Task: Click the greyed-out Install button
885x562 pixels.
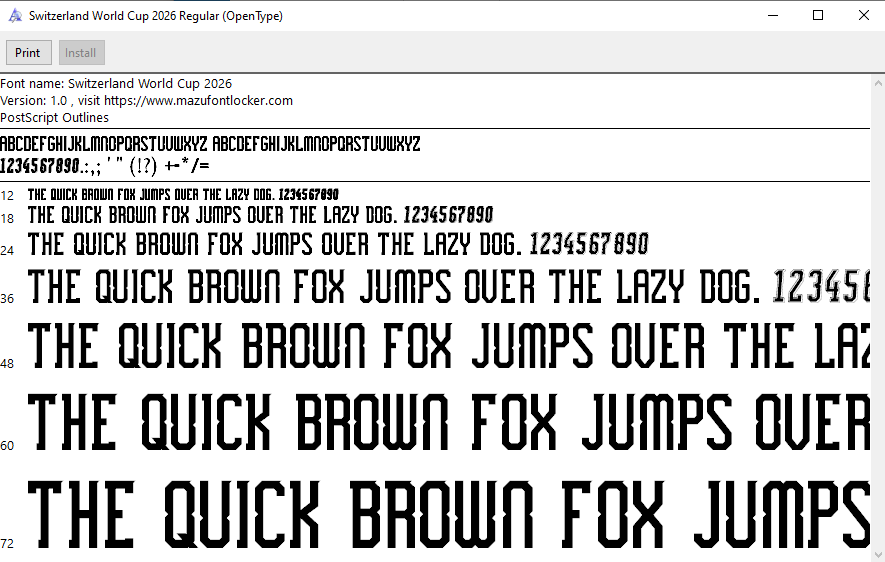Action: click(81, 53)
